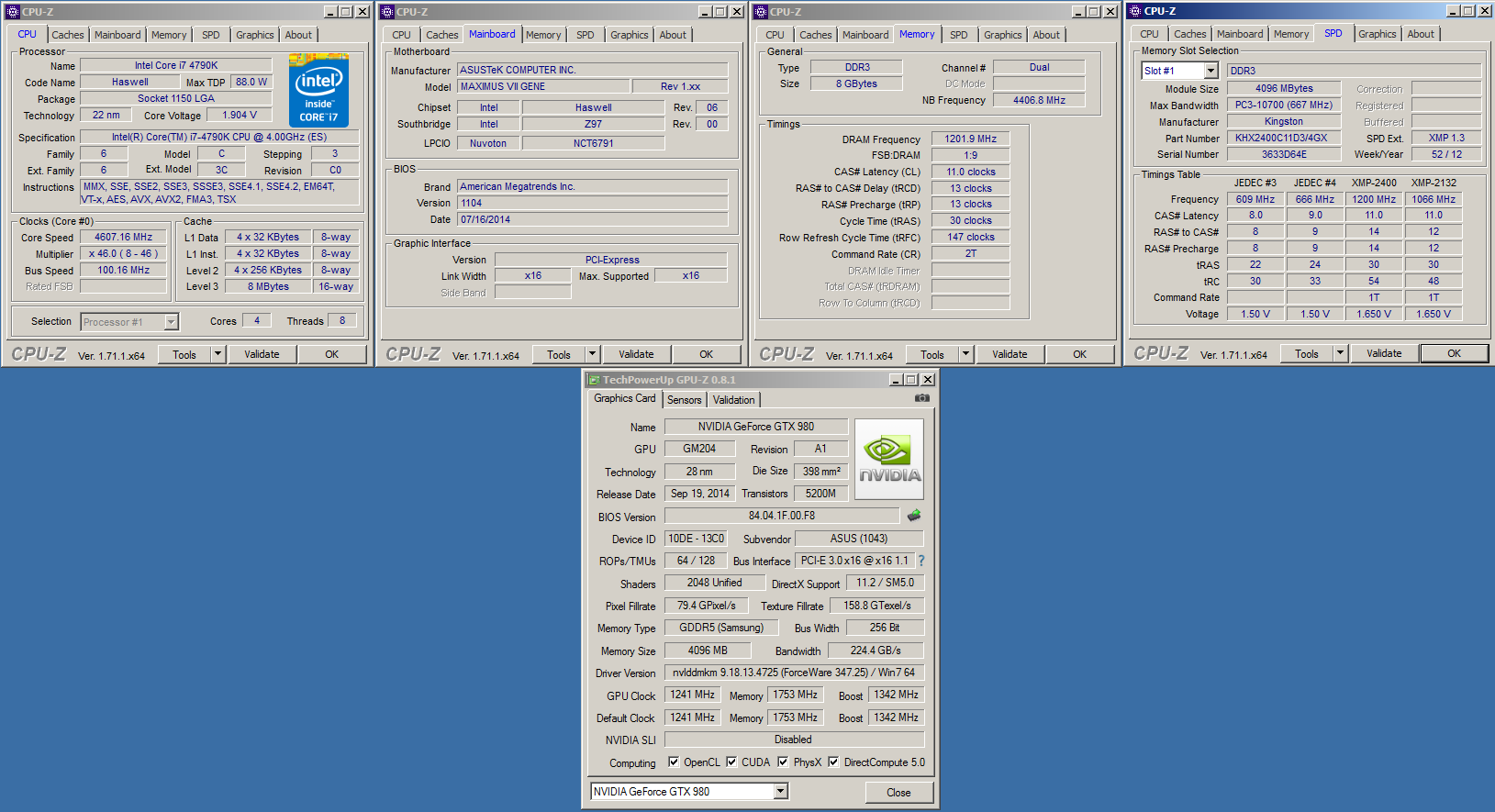
Task: Click the GPU-Z screenshot camera icon
Action: 922,398
